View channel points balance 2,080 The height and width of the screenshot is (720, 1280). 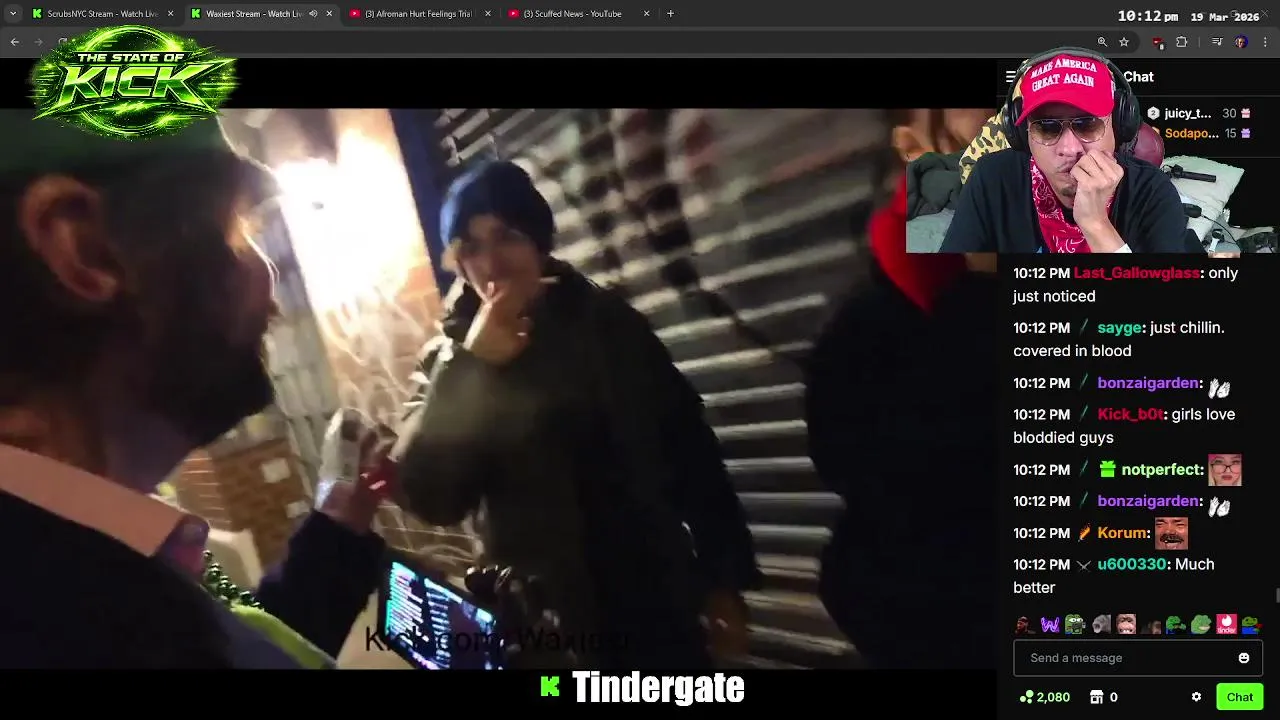[x=1044, y=697]
